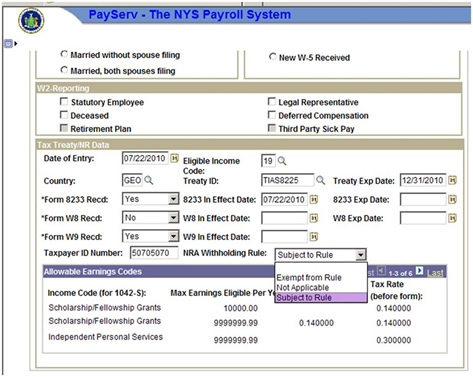This screenshot has width=473, height=377.
Task: Edit the Country code field
Action: [132, 180]
